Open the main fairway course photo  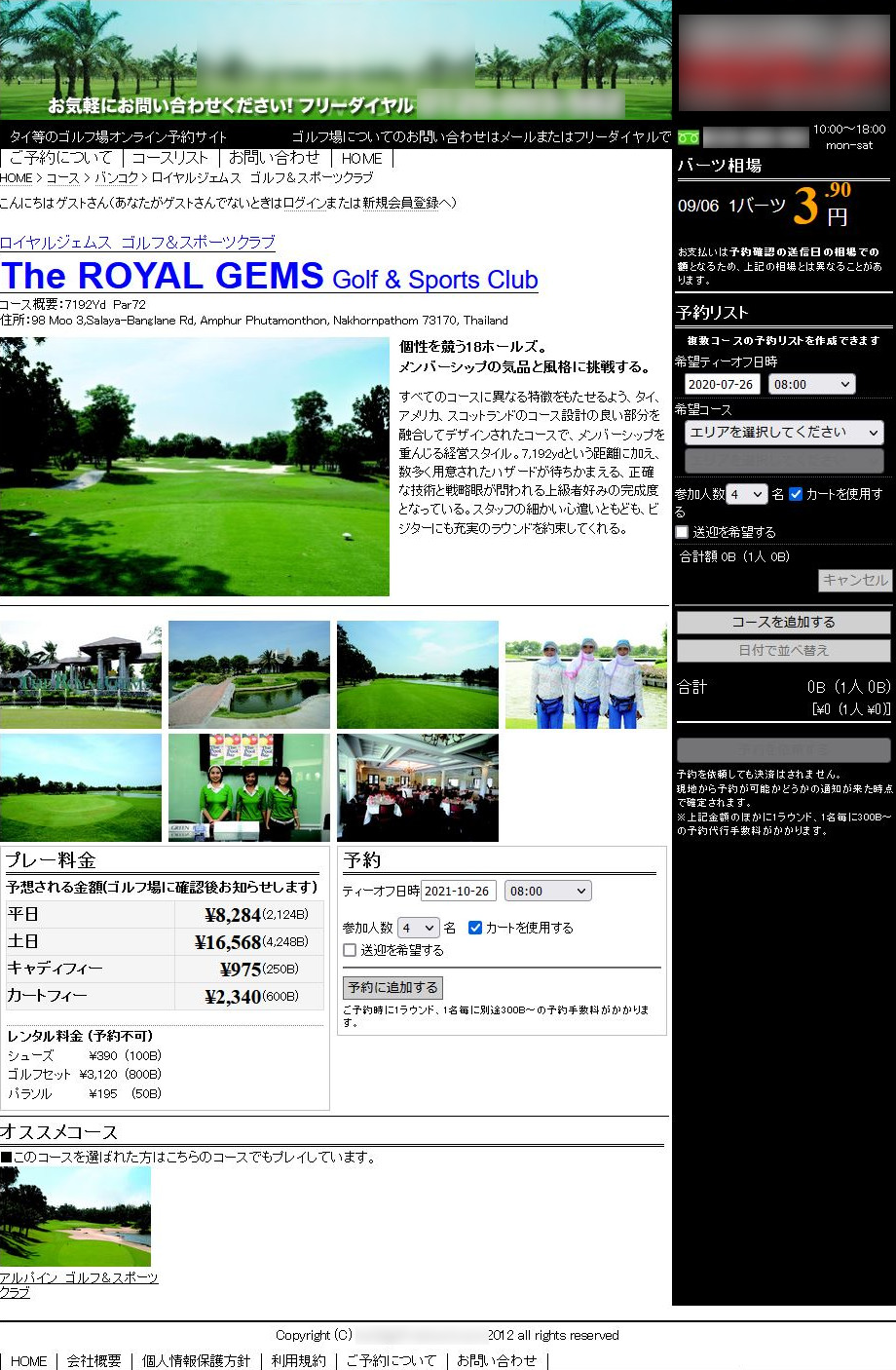[195, 467]
